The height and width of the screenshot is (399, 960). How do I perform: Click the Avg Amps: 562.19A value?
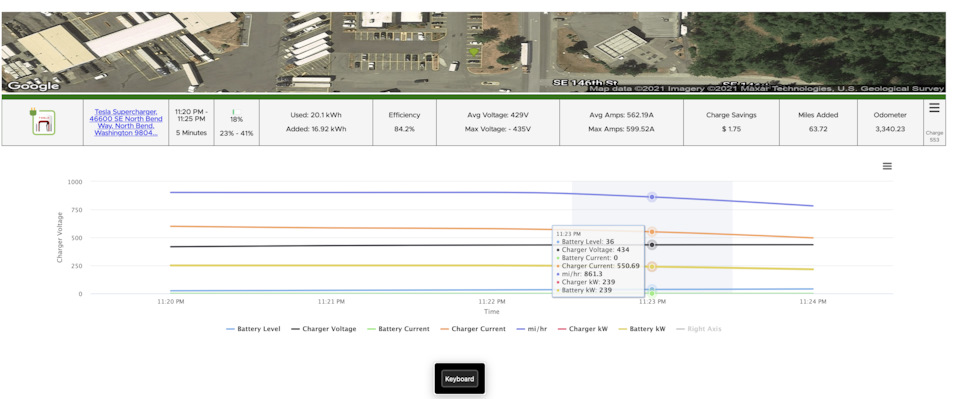621,114
